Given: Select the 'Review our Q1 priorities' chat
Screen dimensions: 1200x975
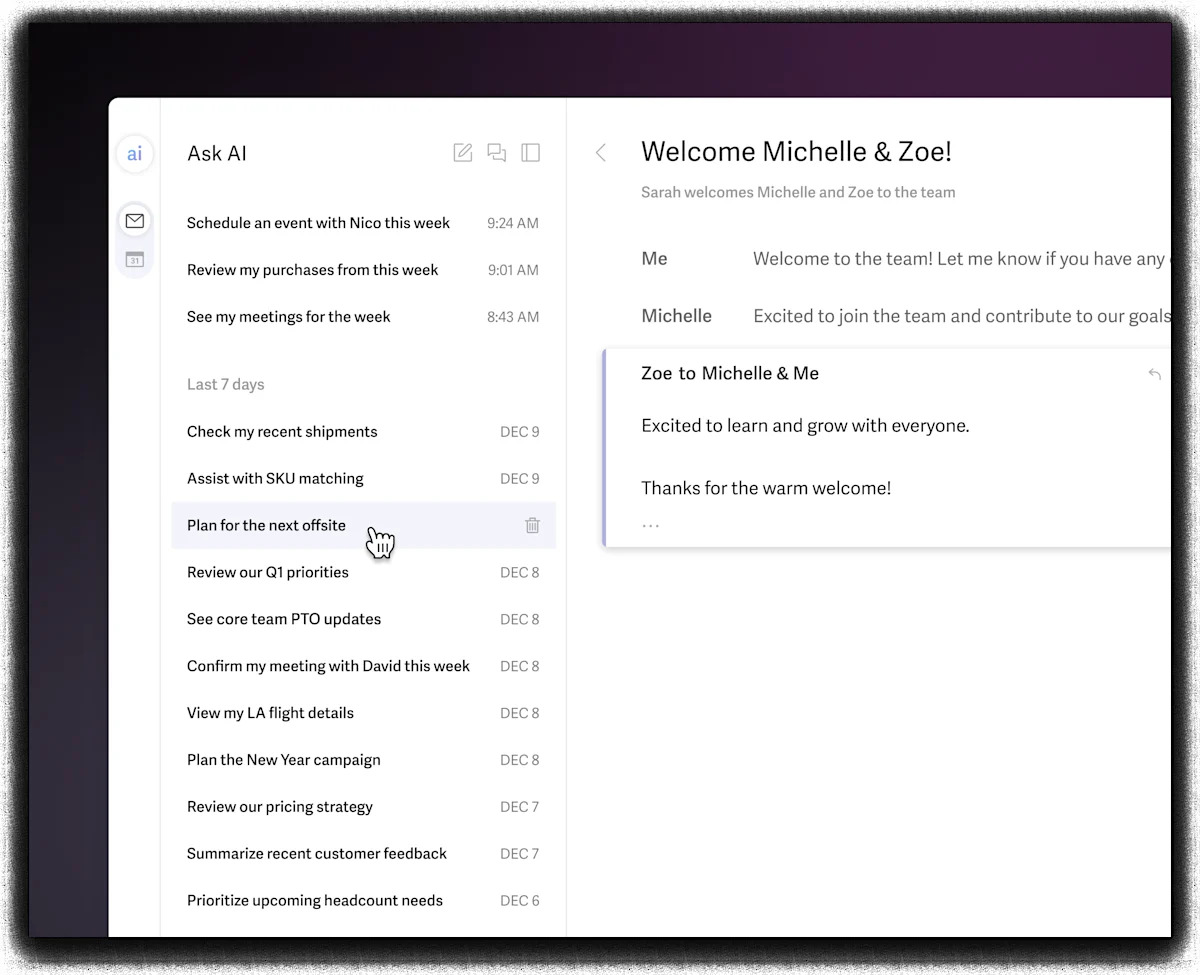Looking at the screenshot, I should pyautogui.click(x=267, y=572).
